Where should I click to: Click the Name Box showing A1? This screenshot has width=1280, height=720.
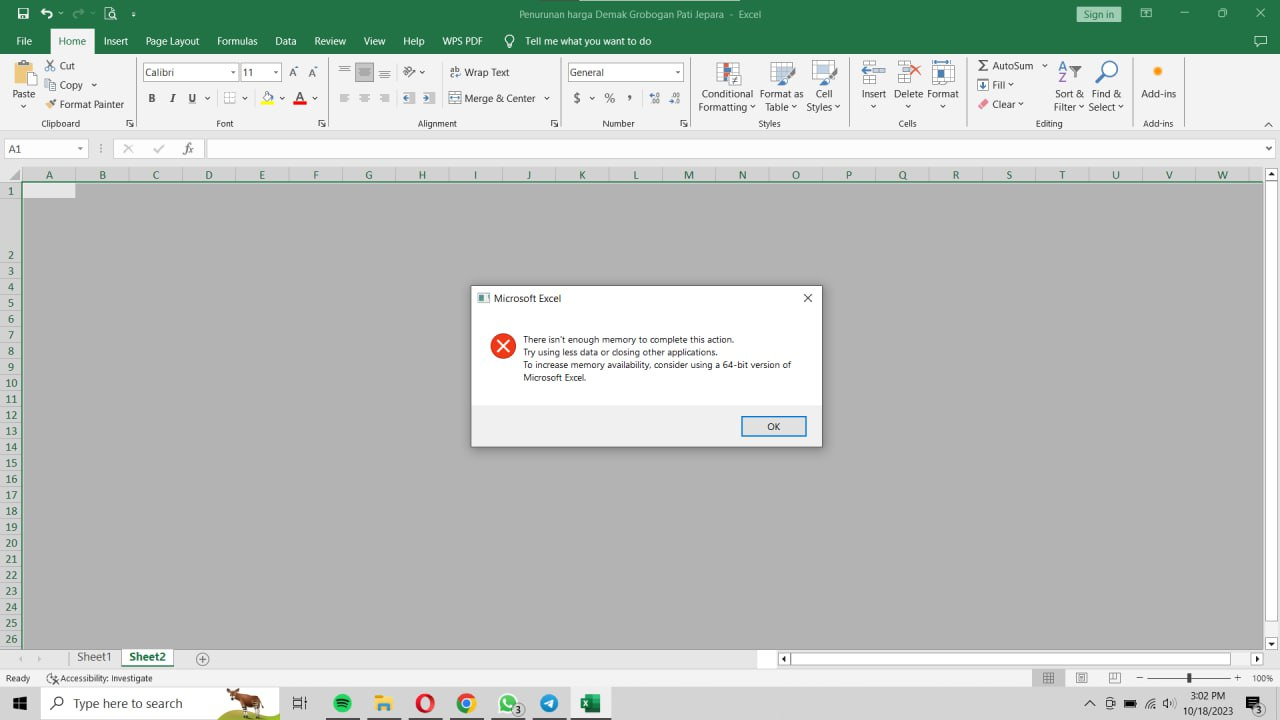click(x=46, y=149)
